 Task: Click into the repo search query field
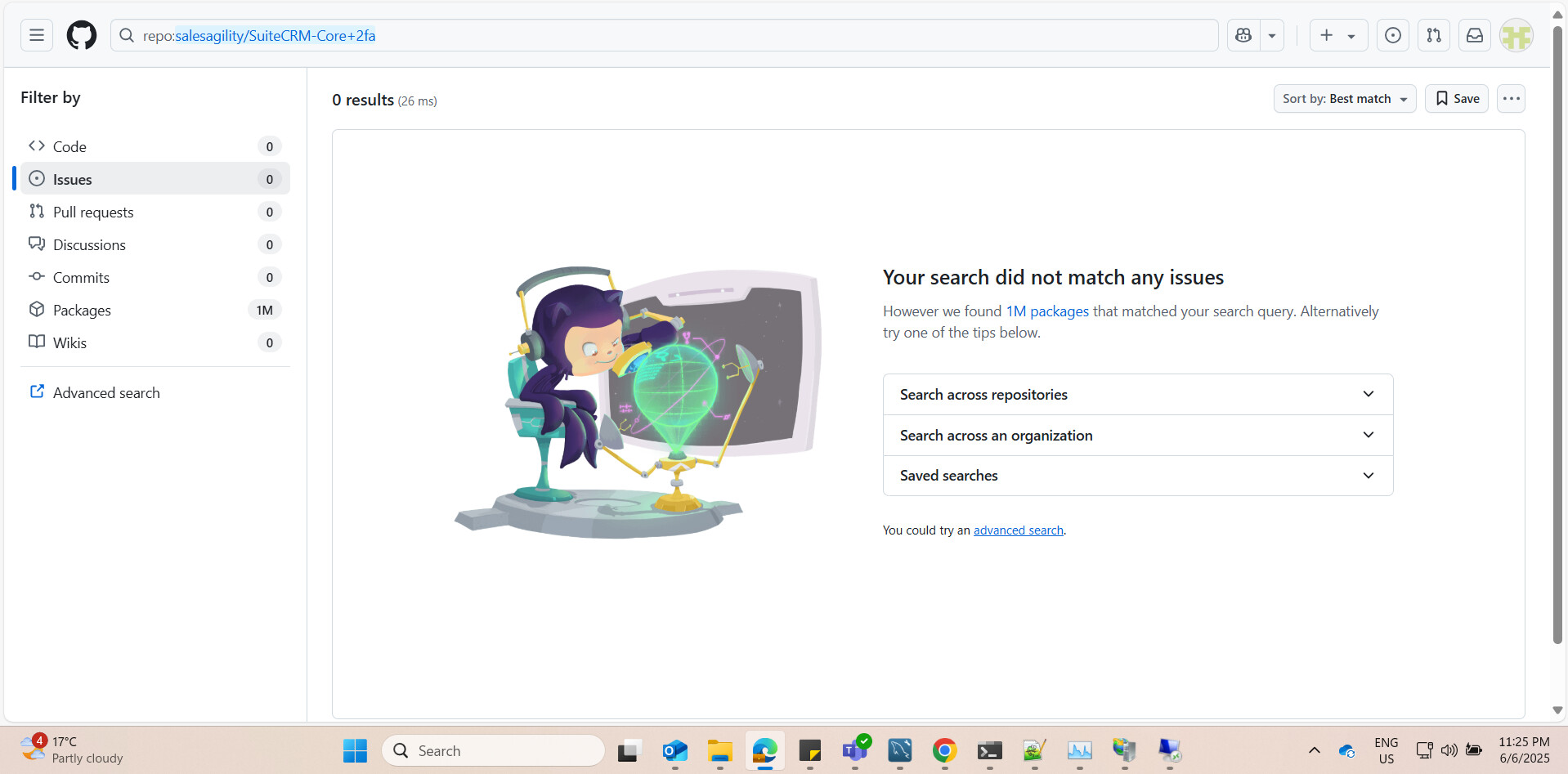pyautogui.click(x=664, y=35)
